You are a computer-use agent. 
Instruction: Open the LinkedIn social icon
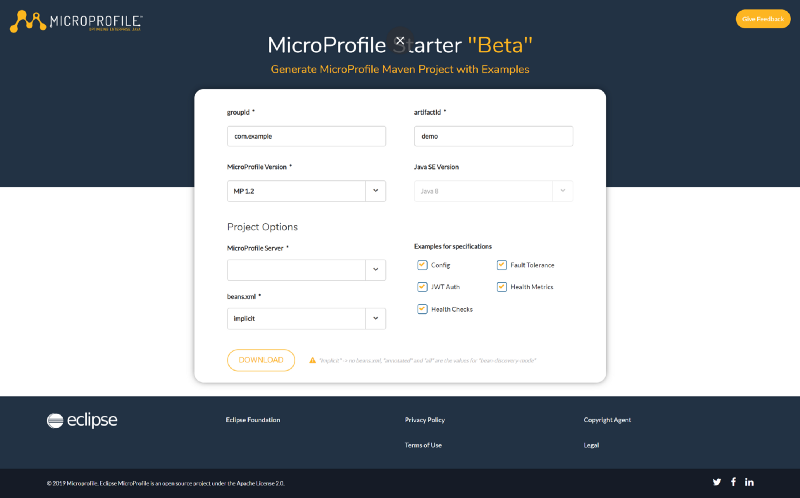tap(749, 482)
